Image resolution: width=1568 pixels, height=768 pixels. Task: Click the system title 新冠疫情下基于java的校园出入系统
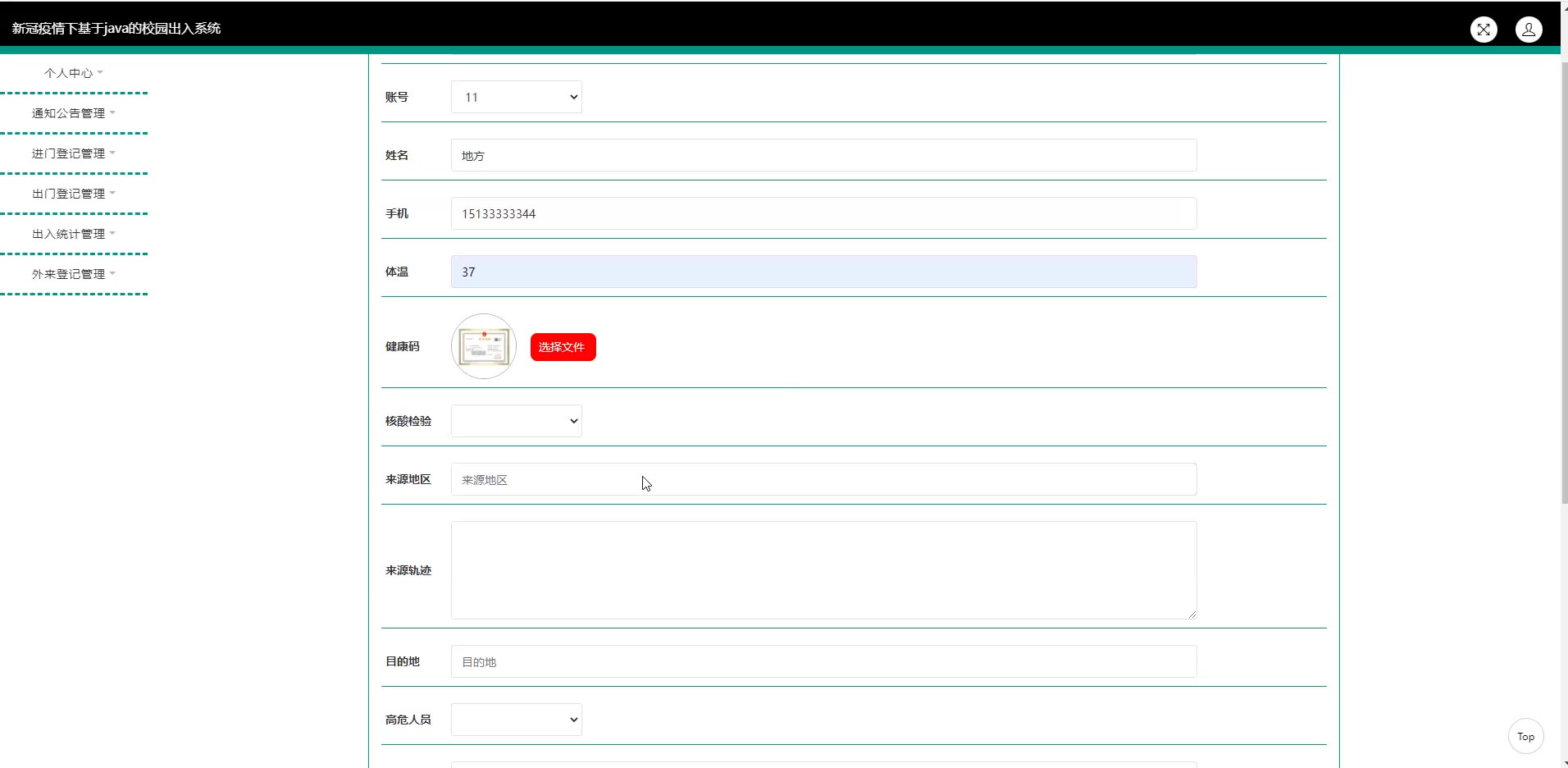[116, 29]
